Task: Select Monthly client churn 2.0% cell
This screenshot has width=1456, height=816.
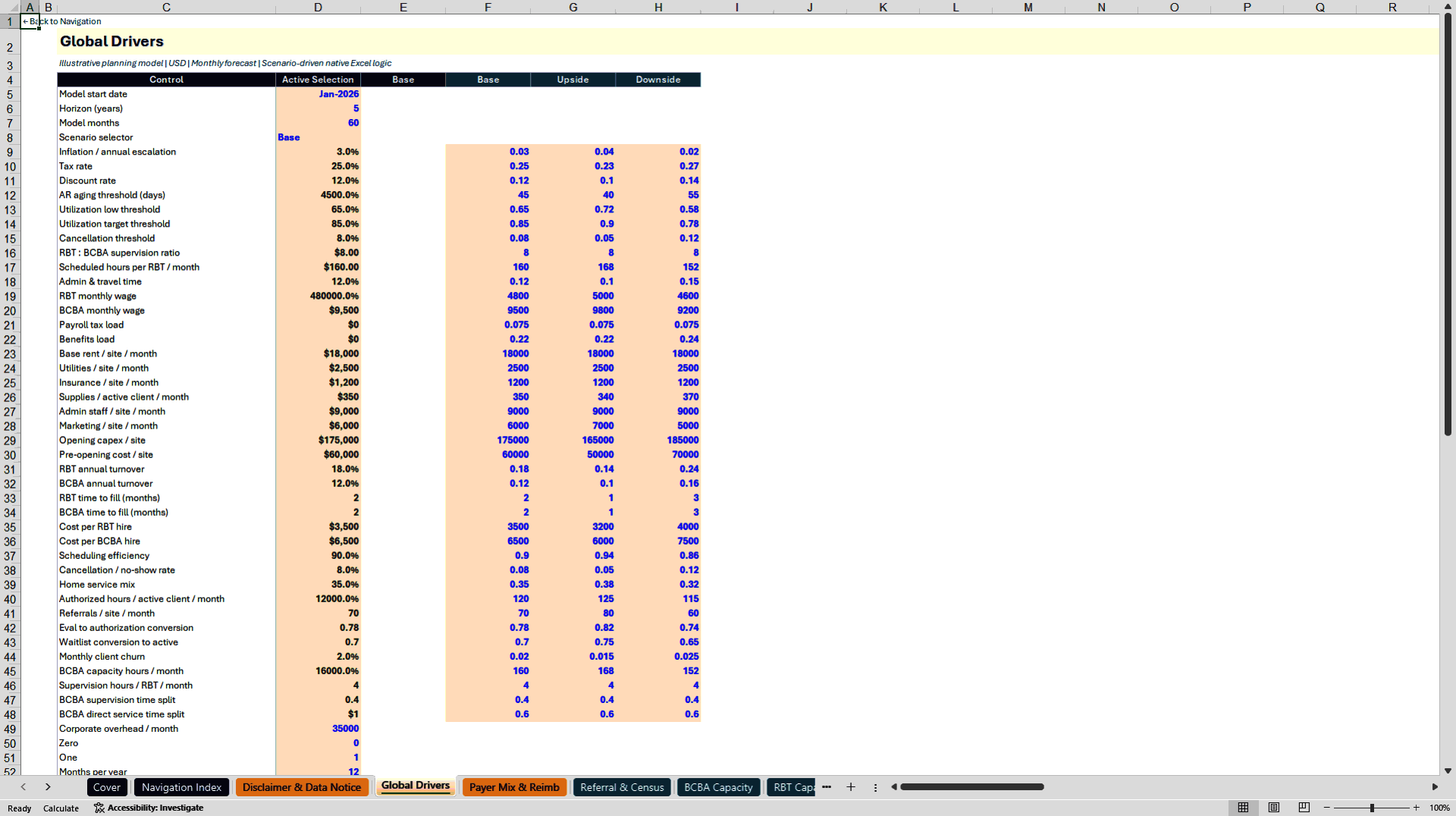Action: [x=318, y=657]
